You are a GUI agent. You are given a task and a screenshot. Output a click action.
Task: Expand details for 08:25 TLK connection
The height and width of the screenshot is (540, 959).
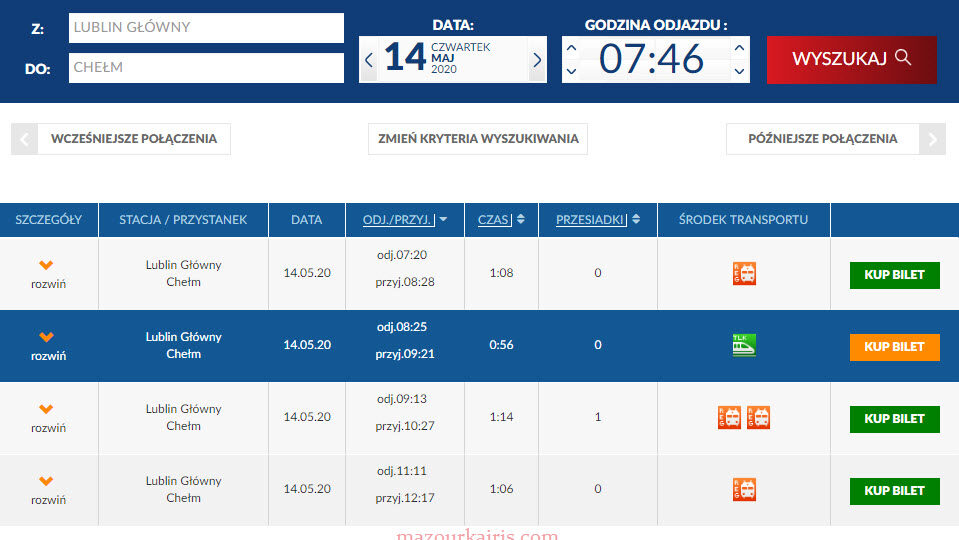(x=46, y=345)
